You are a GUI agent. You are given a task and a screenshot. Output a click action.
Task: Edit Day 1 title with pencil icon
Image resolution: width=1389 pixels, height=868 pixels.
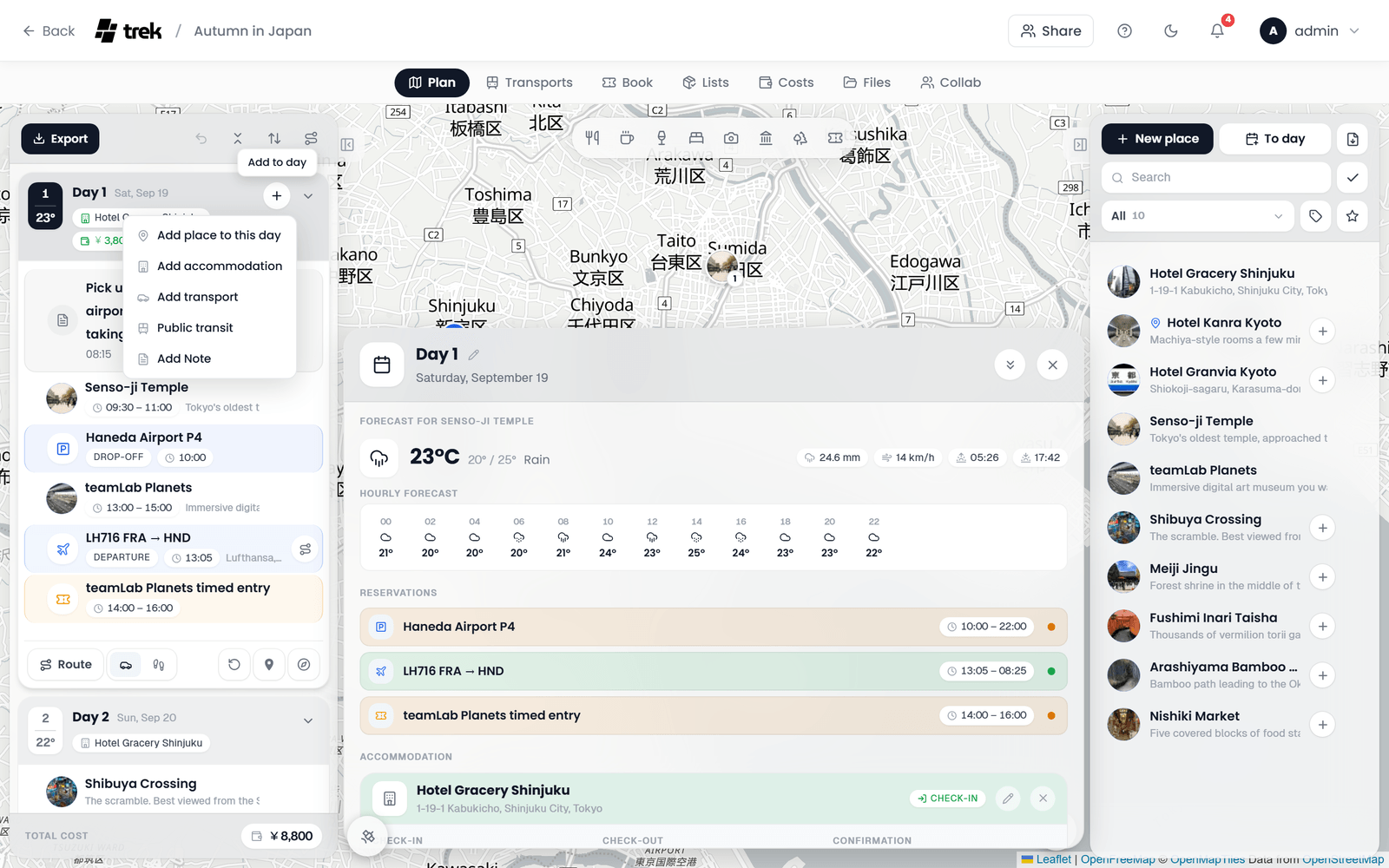(x=474, y=354)
